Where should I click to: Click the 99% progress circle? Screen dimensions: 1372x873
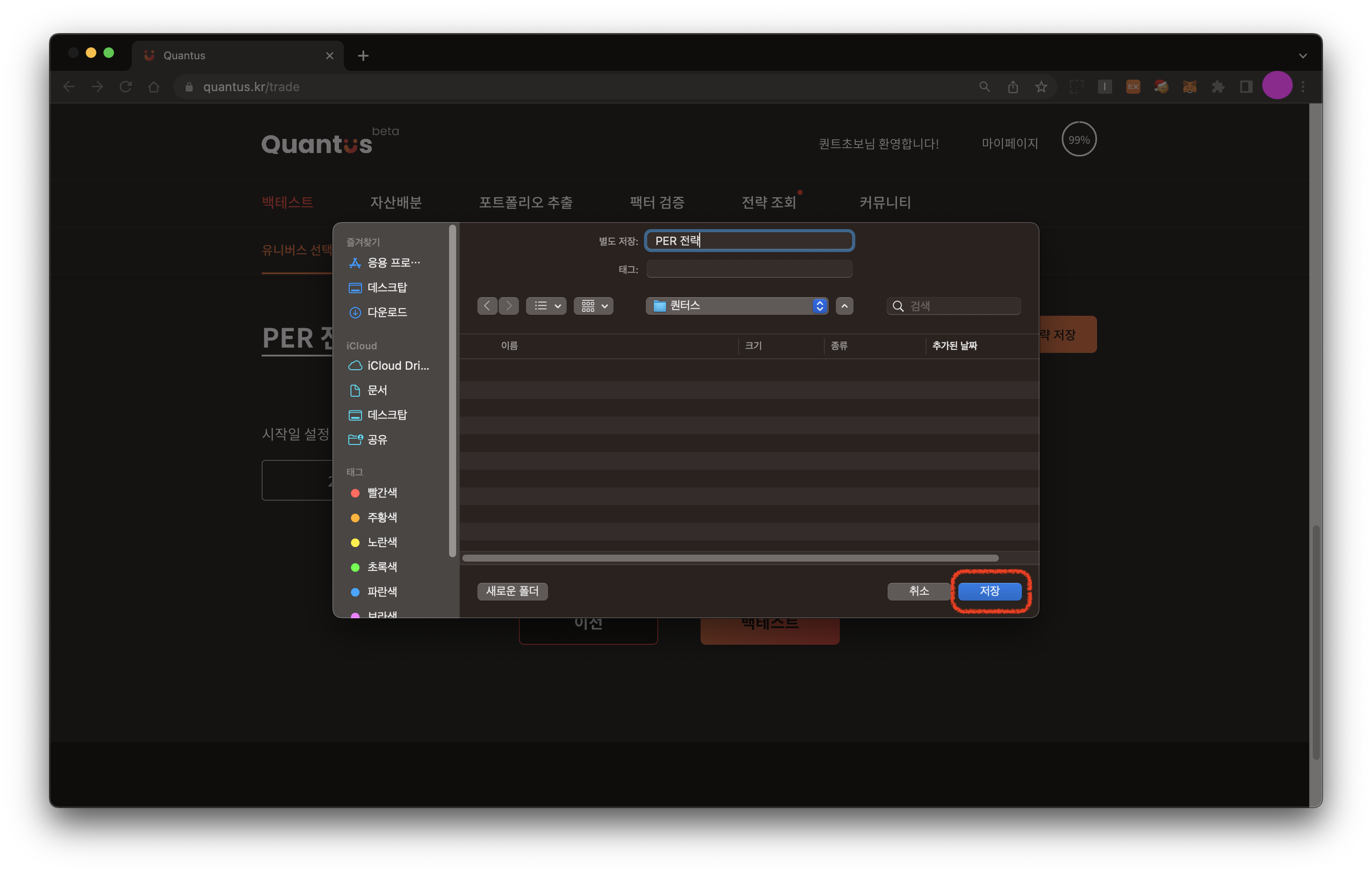click(1079, 139)
